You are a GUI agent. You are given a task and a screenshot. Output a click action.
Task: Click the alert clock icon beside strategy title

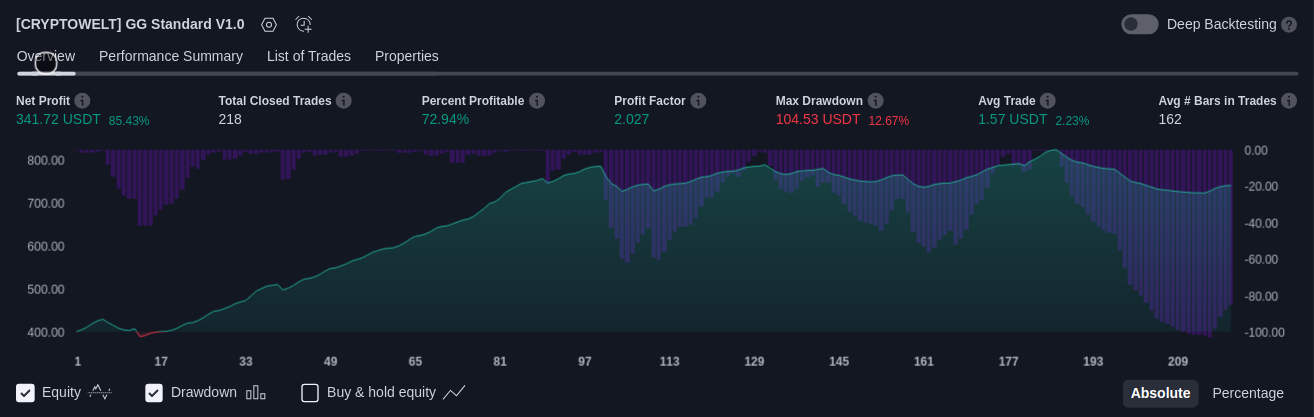(x=304, y=24)
